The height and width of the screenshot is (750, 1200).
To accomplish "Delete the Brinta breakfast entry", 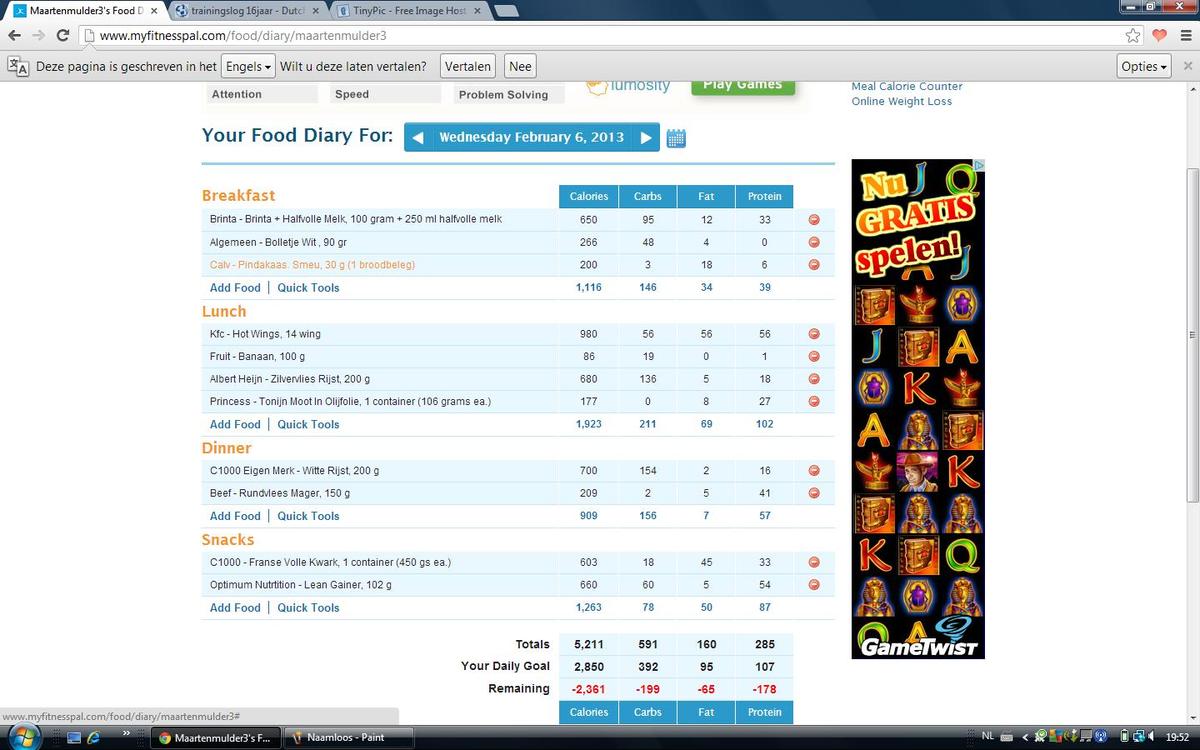I will pyautogui.click(x=814, y=219).
